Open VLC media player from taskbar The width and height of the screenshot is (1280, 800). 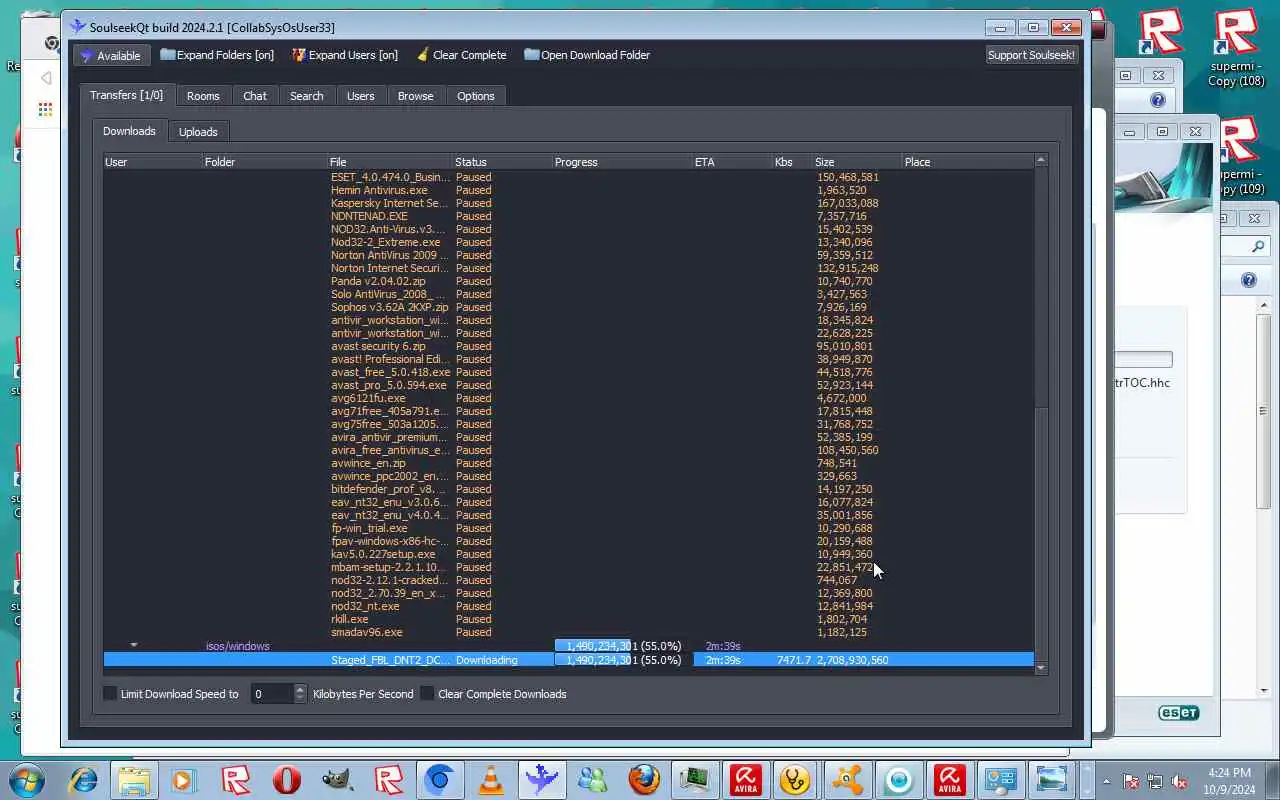point(491,779)
